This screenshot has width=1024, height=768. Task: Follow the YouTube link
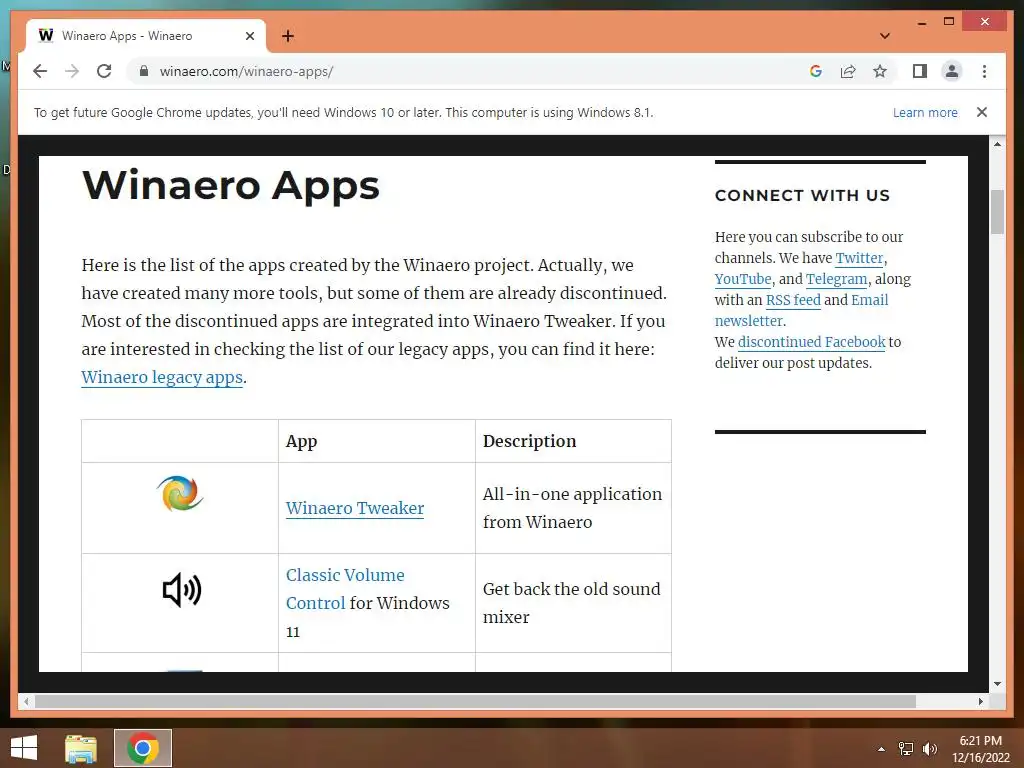tap(743, 279)
